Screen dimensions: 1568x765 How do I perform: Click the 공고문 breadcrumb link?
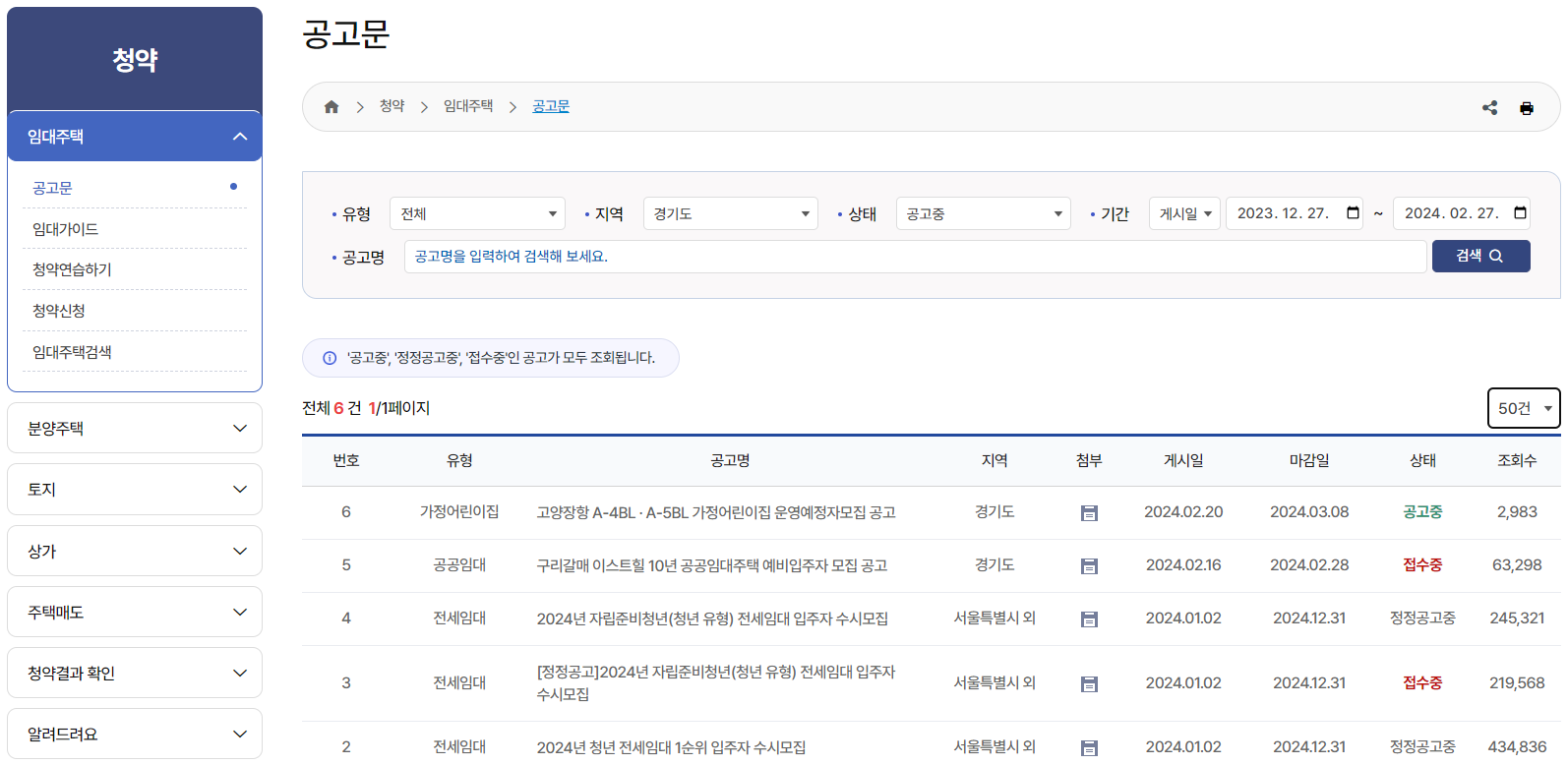click(551, 106)
